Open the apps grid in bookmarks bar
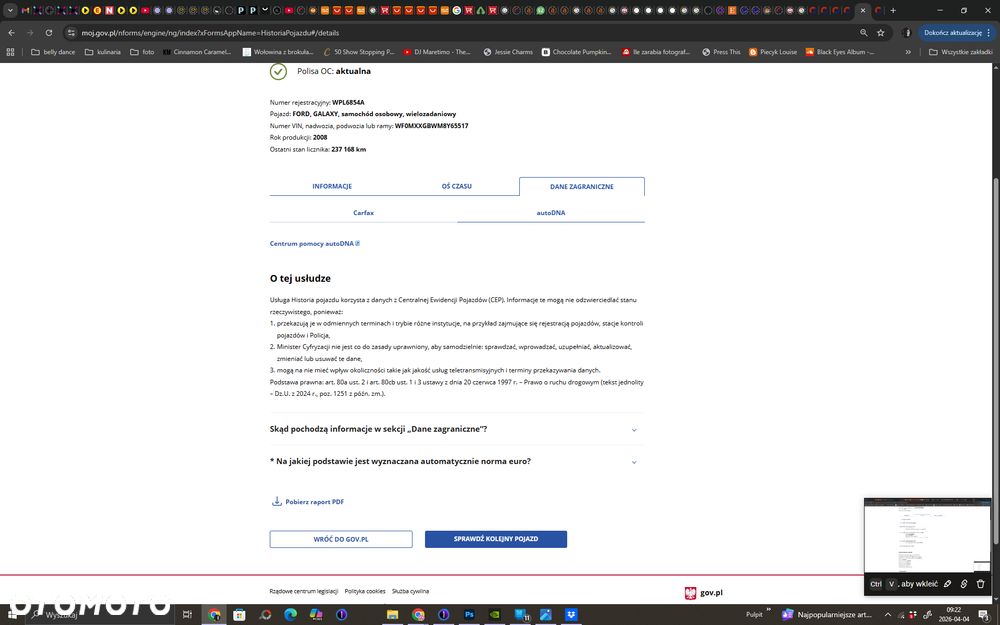 tap(10, 52)
